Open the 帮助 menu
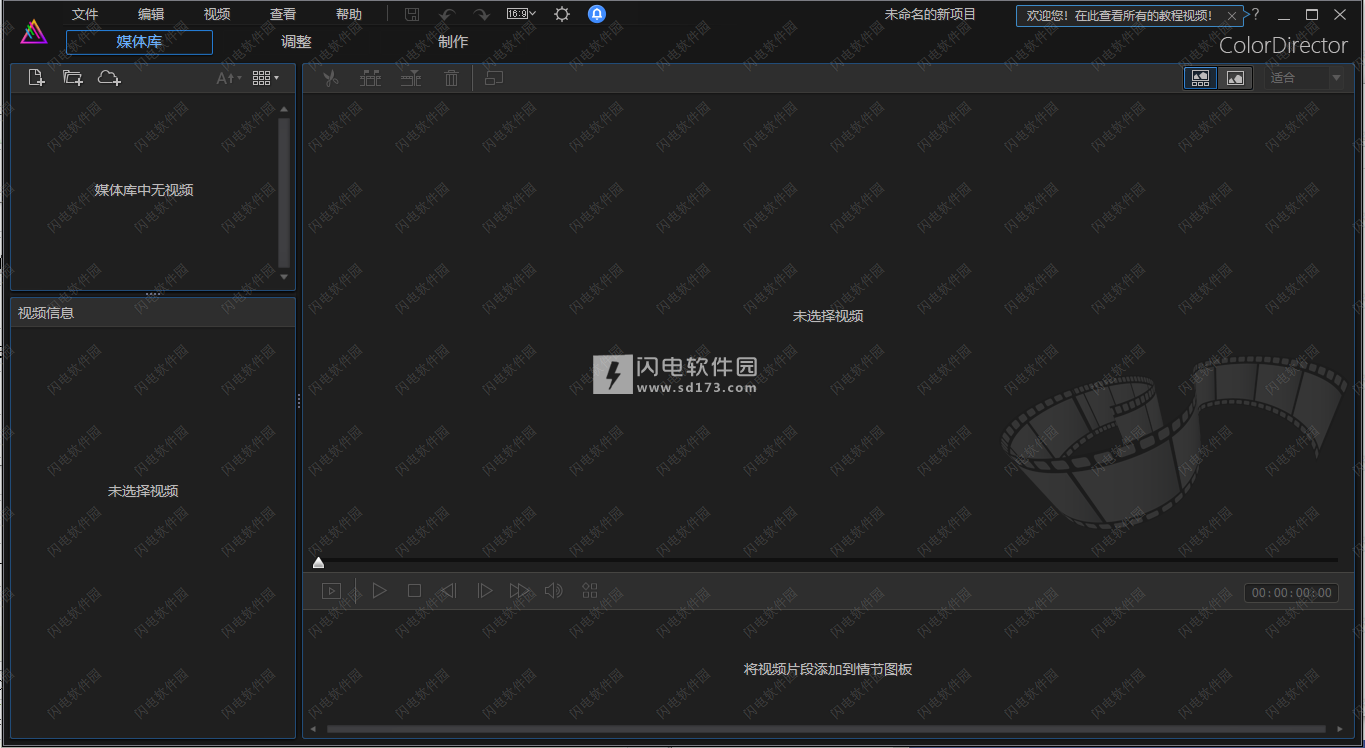Image resolution: width=1365 pixels, height=748 pixels. coord(349,14)
